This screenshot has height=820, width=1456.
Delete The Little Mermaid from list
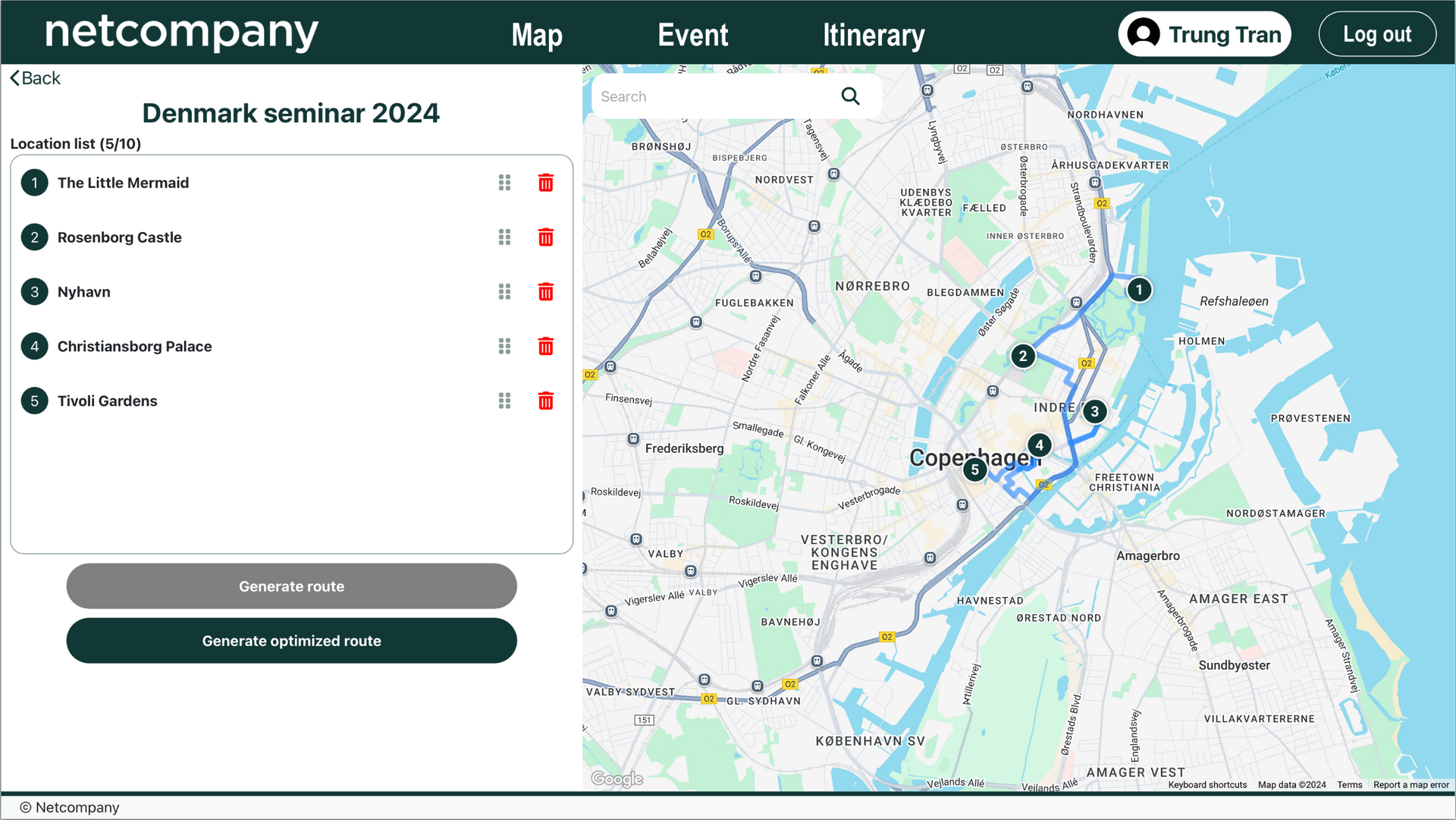click(x=545, y=183)
